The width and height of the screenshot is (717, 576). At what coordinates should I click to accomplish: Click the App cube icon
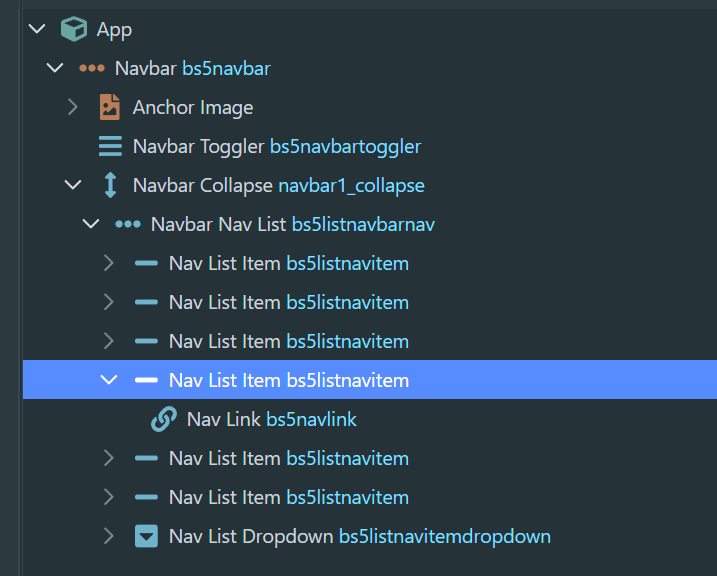[x=74, y=29]
